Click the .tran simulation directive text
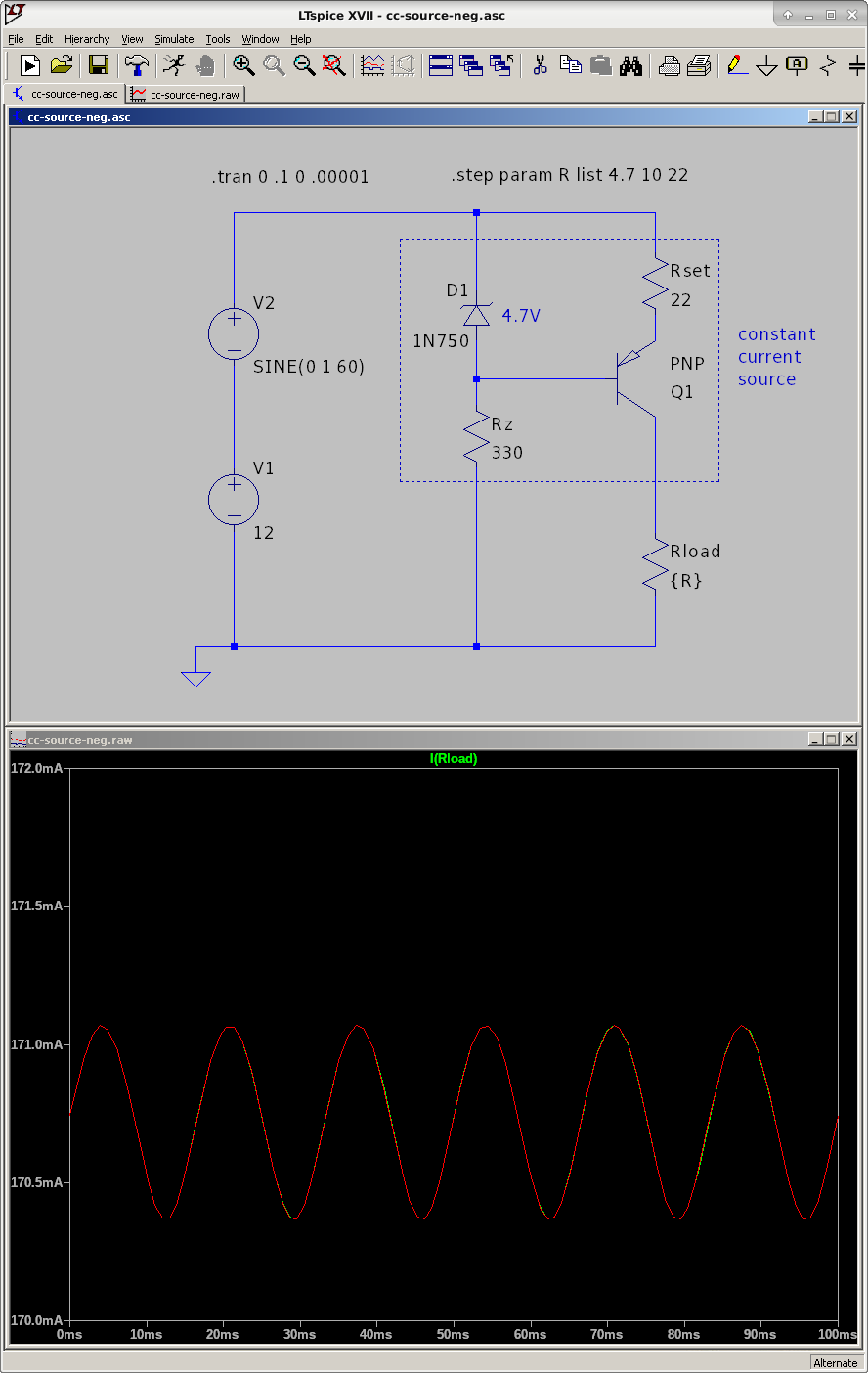This screenshot has height=1373, width=868. [290, 177]
